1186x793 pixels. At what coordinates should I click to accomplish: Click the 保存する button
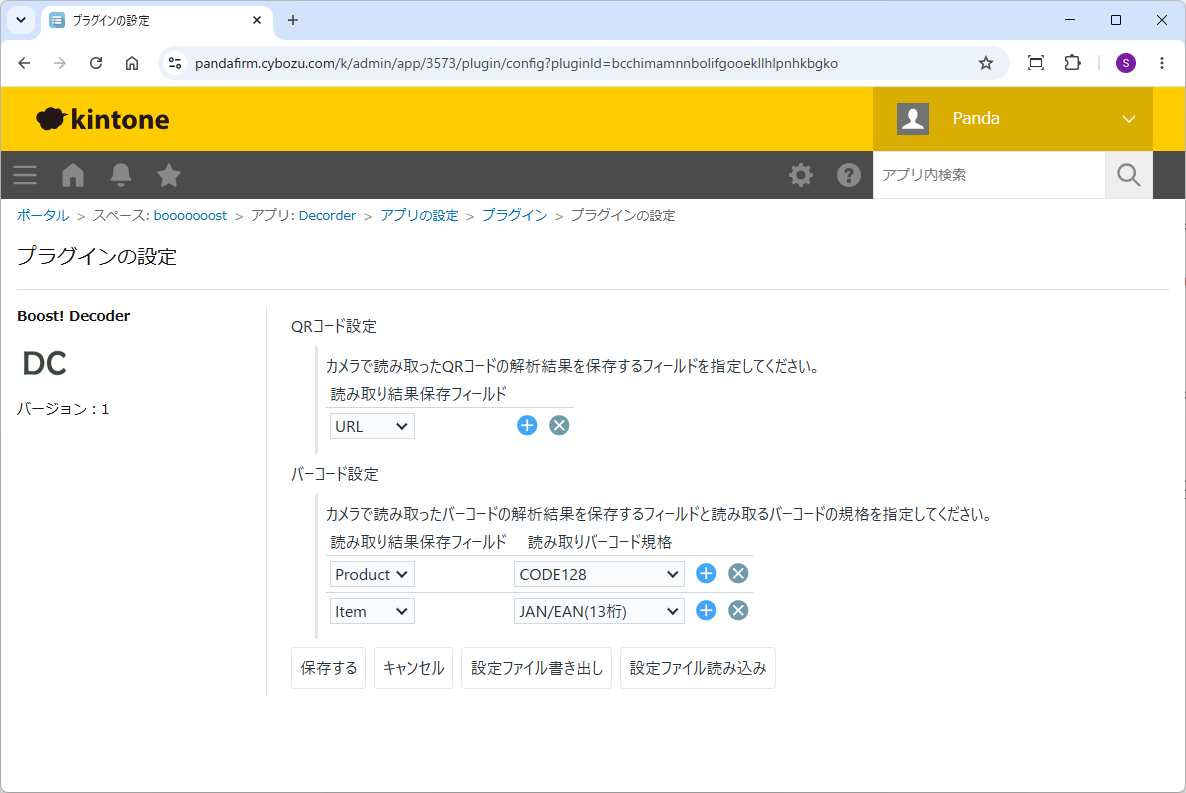coord(328,668)
